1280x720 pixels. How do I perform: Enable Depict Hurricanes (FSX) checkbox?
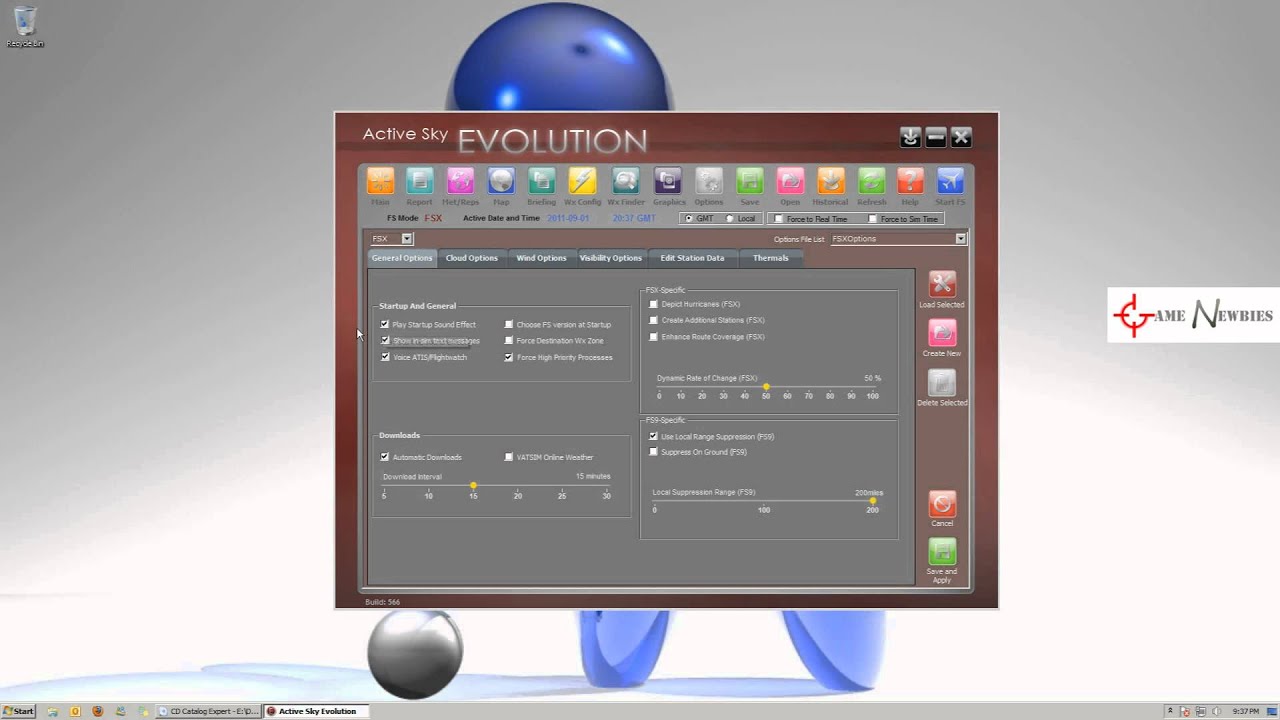pos(654,304)
